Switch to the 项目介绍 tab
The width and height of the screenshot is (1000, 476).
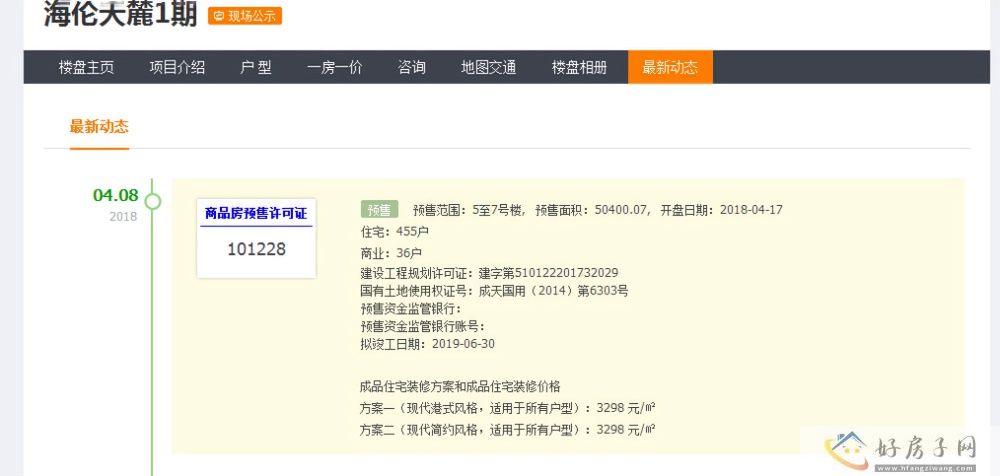(177, 68)
